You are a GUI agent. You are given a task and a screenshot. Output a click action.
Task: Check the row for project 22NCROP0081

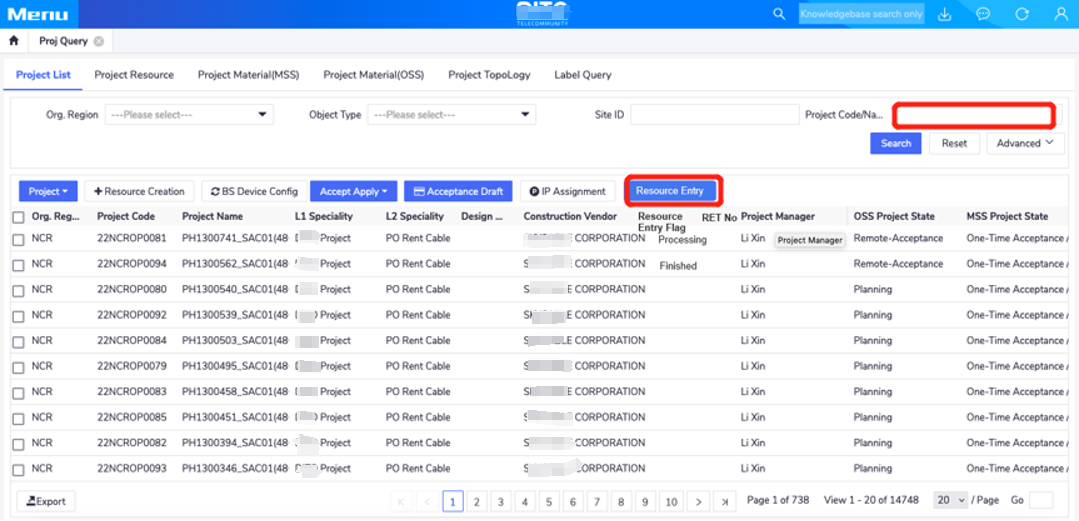pyautogui.click(x=19, y=240)
